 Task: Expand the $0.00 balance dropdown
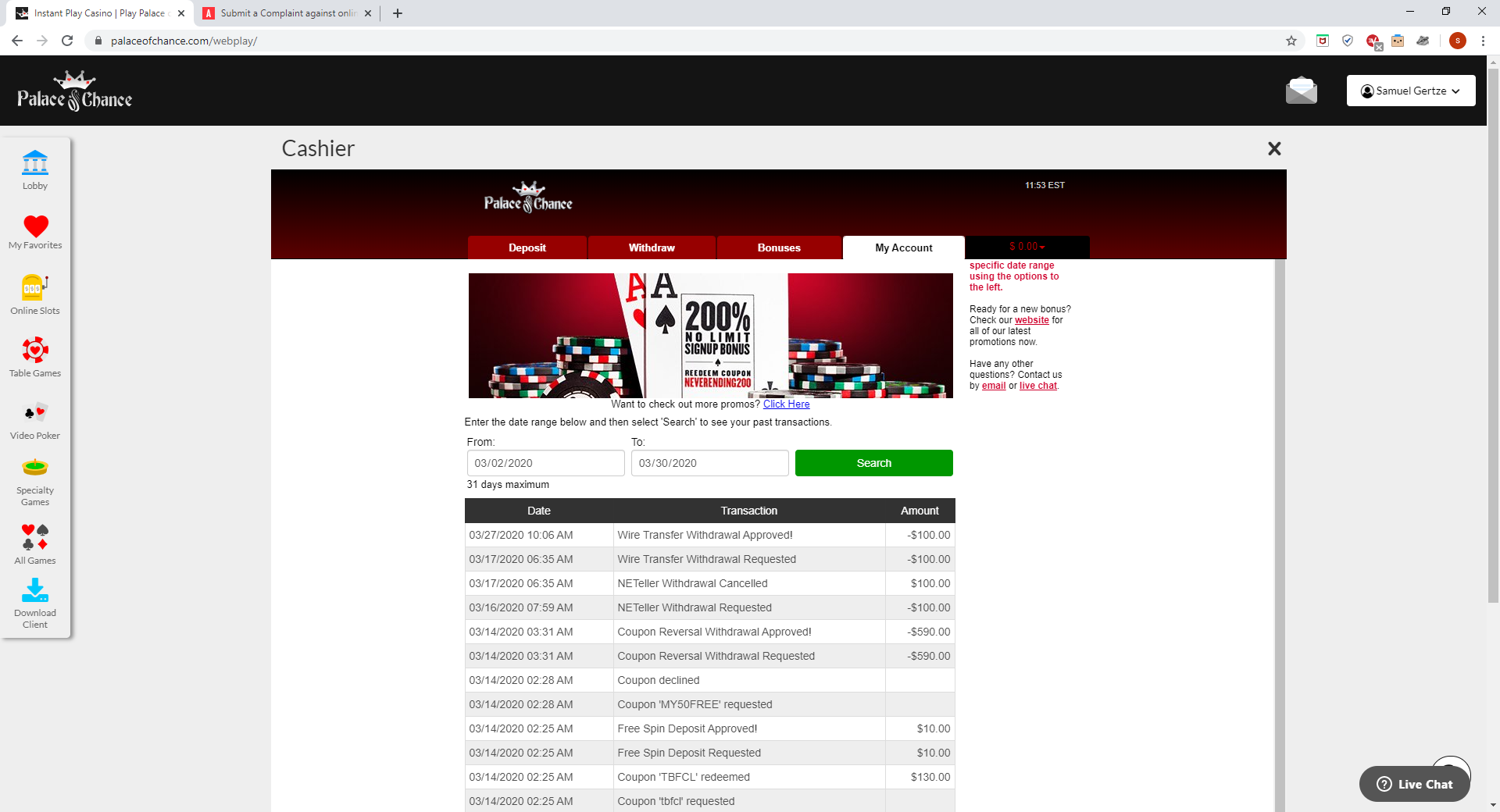(1027, 247)
